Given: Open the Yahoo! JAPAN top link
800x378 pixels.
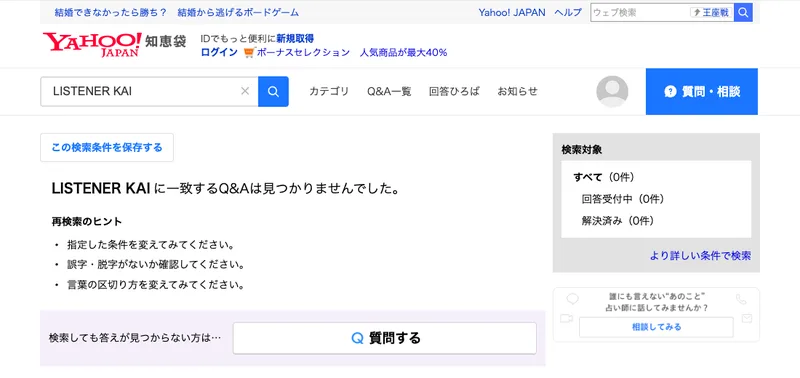Looking at the screenshot, I should pyautogui.click(x=512, y=13).
